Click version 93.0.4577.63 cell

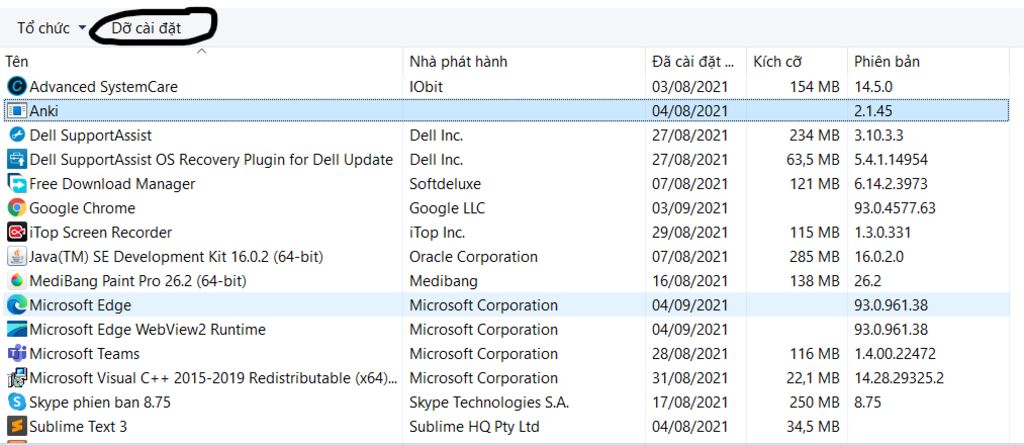895,208
